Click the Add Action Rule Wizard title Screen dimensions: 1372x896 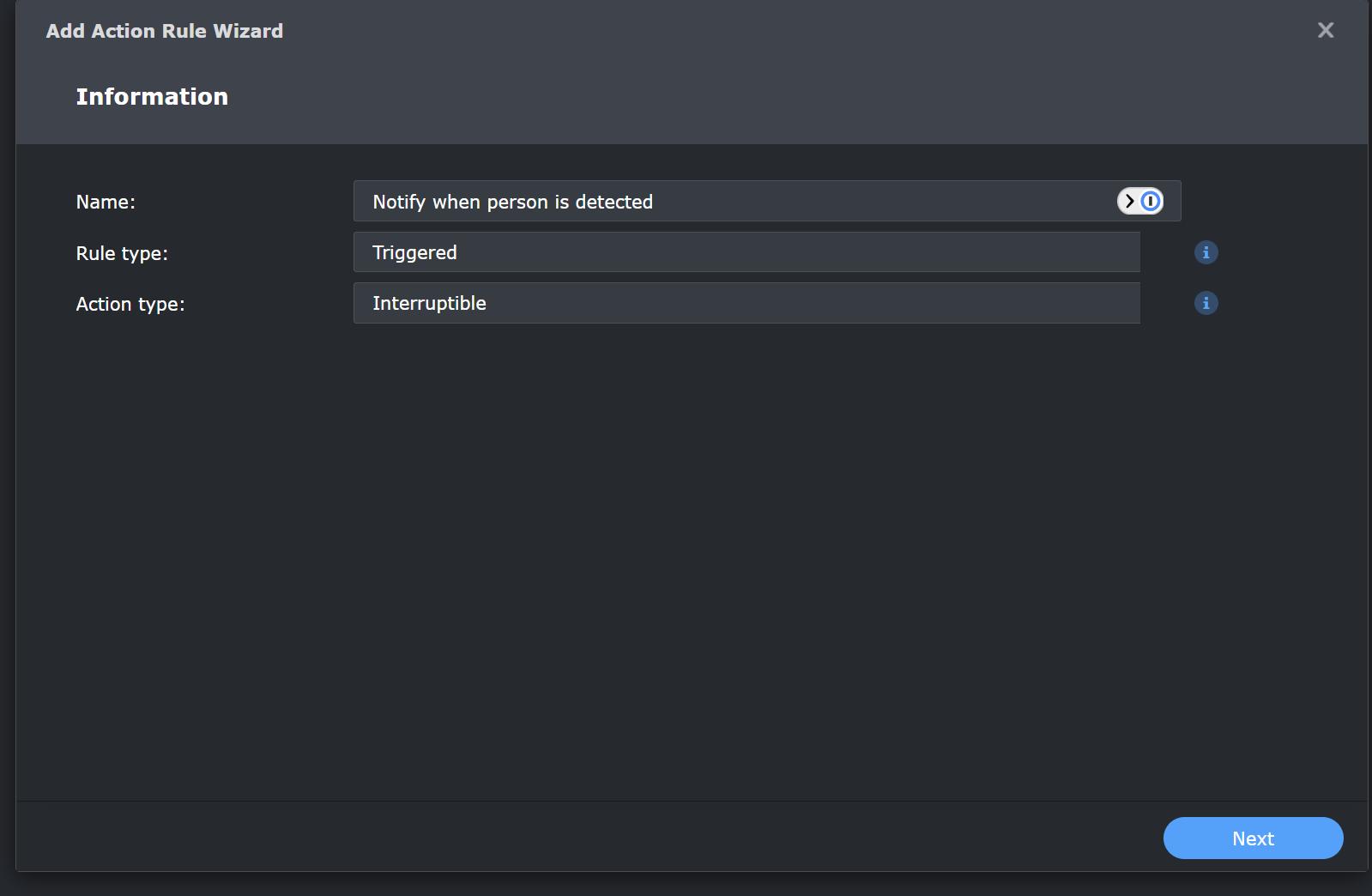click(165, 31)
